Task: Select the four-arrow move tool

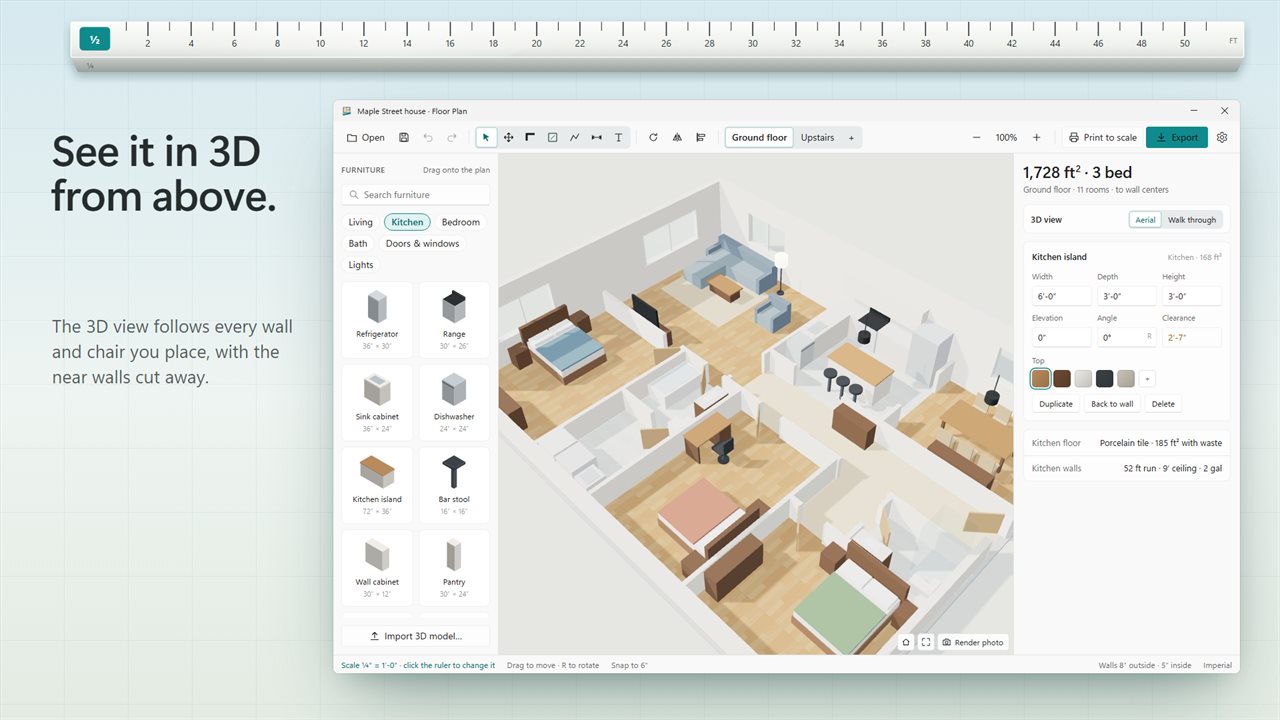Action: pyautogui.click(x=508, y=138)
